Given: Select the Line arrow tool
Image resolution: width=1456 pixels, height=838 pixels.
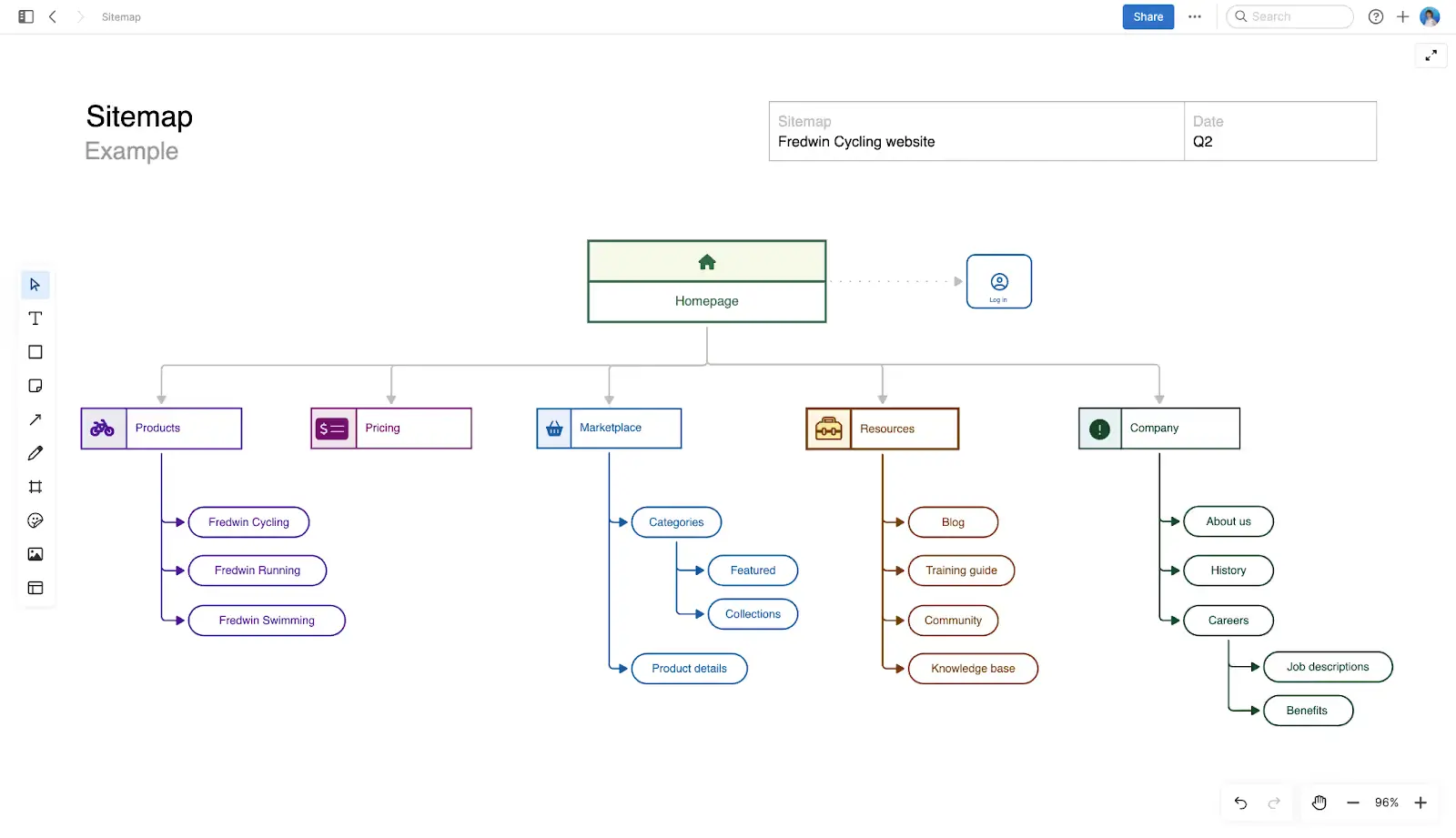Looking at the screenshot, I should [35, 419].
